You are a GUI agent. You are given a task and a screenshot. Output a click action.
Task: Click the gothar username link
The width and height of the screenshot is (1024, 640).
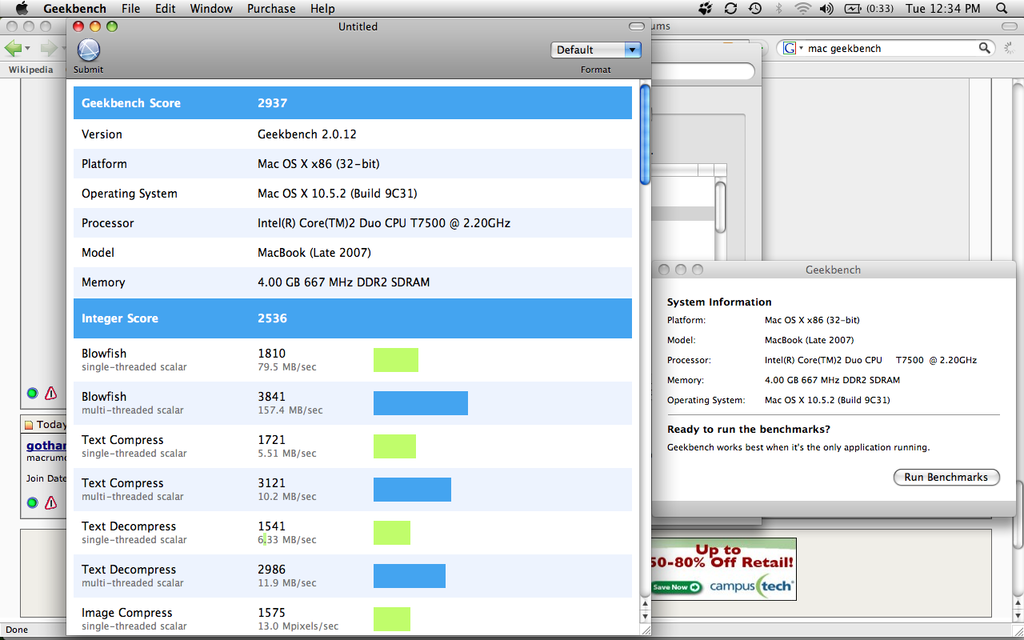pyautogui.click(x=46, y=446)
